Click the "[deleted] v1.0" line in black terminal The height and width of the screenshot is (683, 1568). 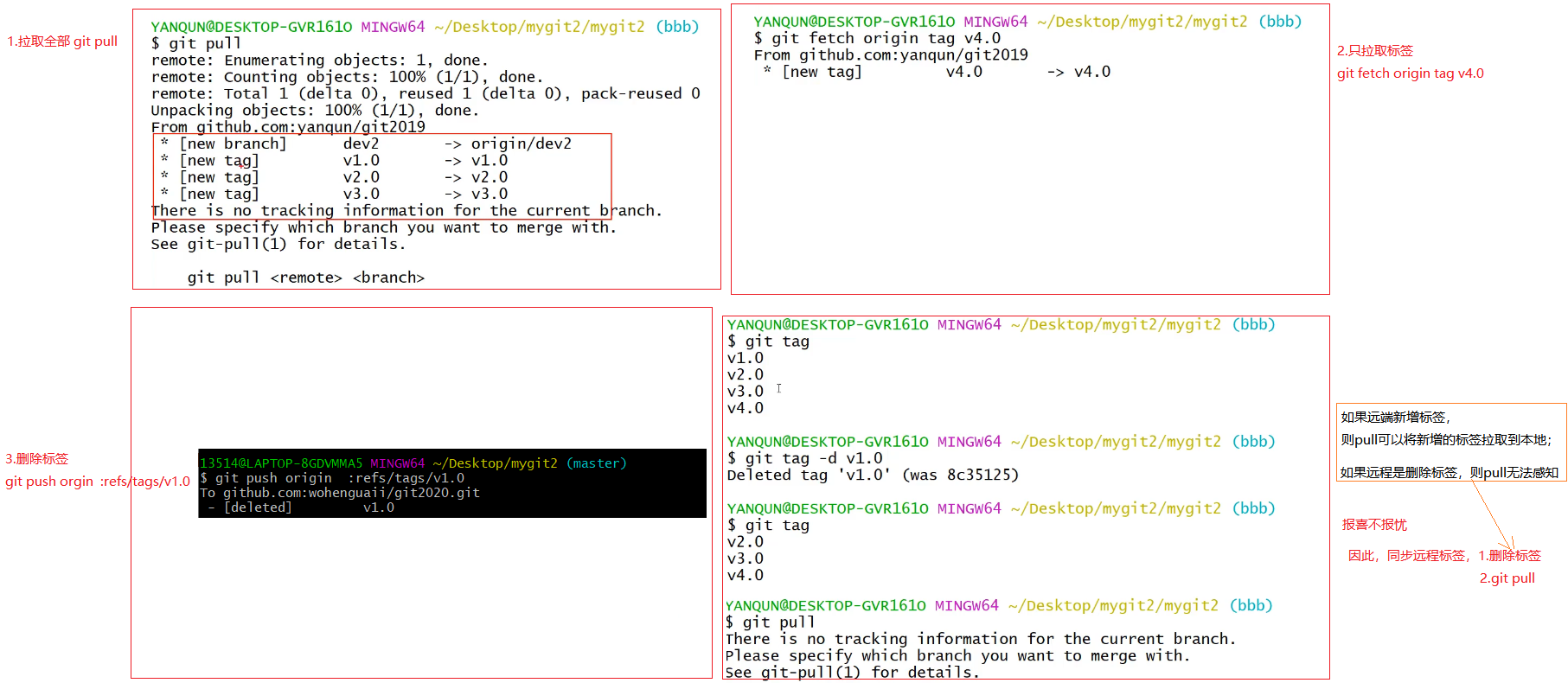(x=300, y=507)
